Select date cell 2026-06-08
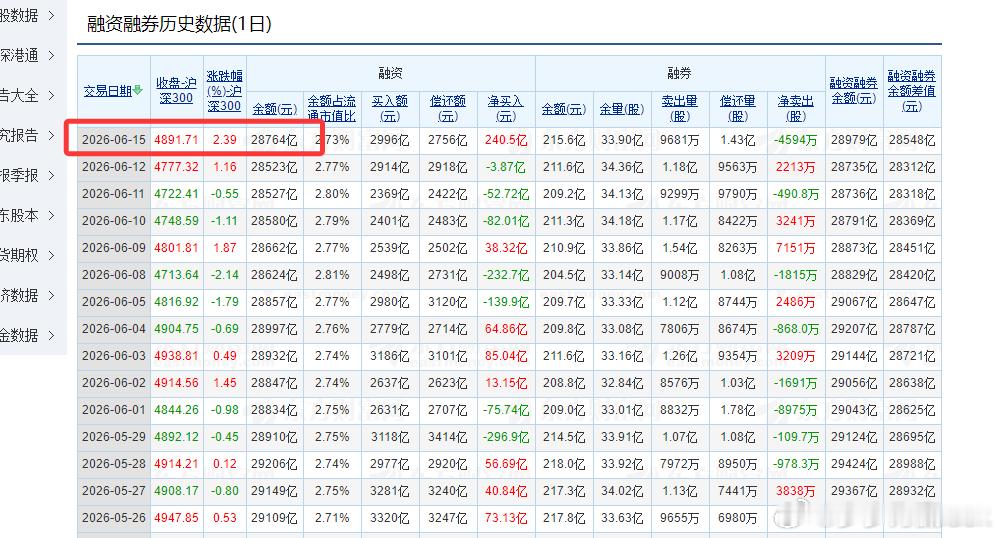 click(114, 275)
